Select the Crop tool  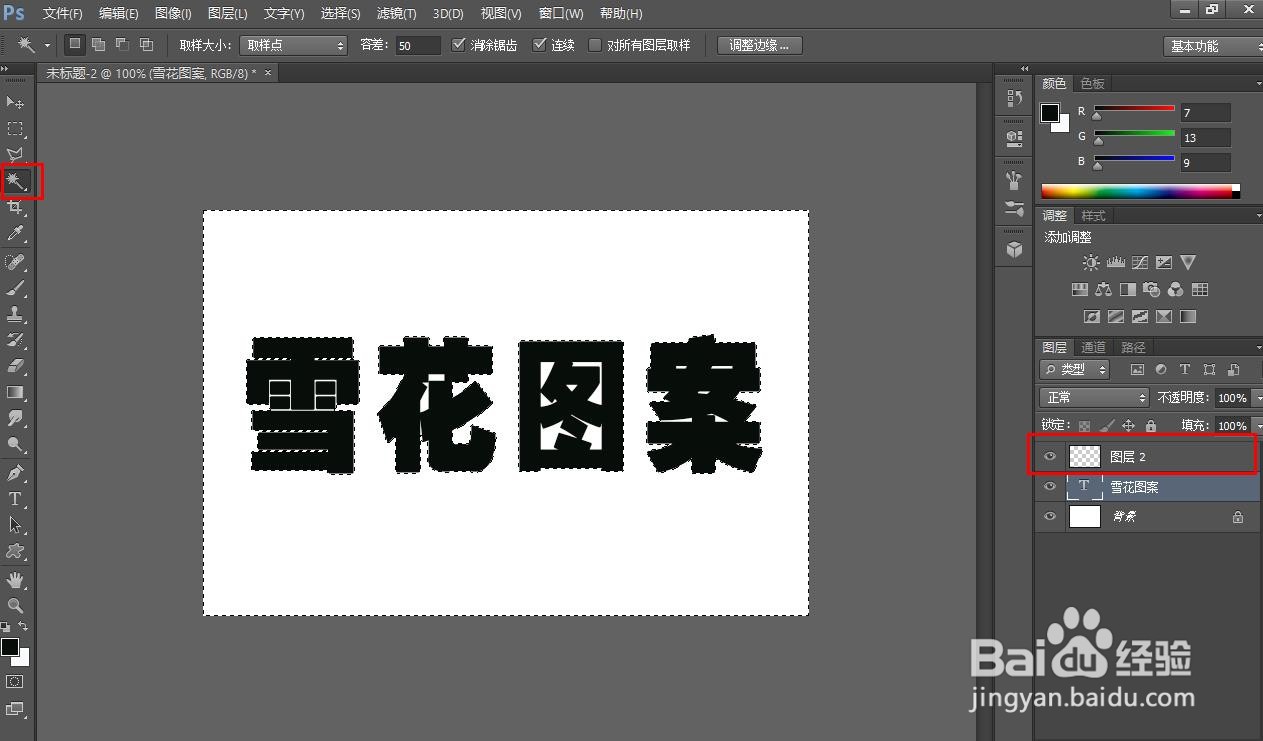[15, 207]
